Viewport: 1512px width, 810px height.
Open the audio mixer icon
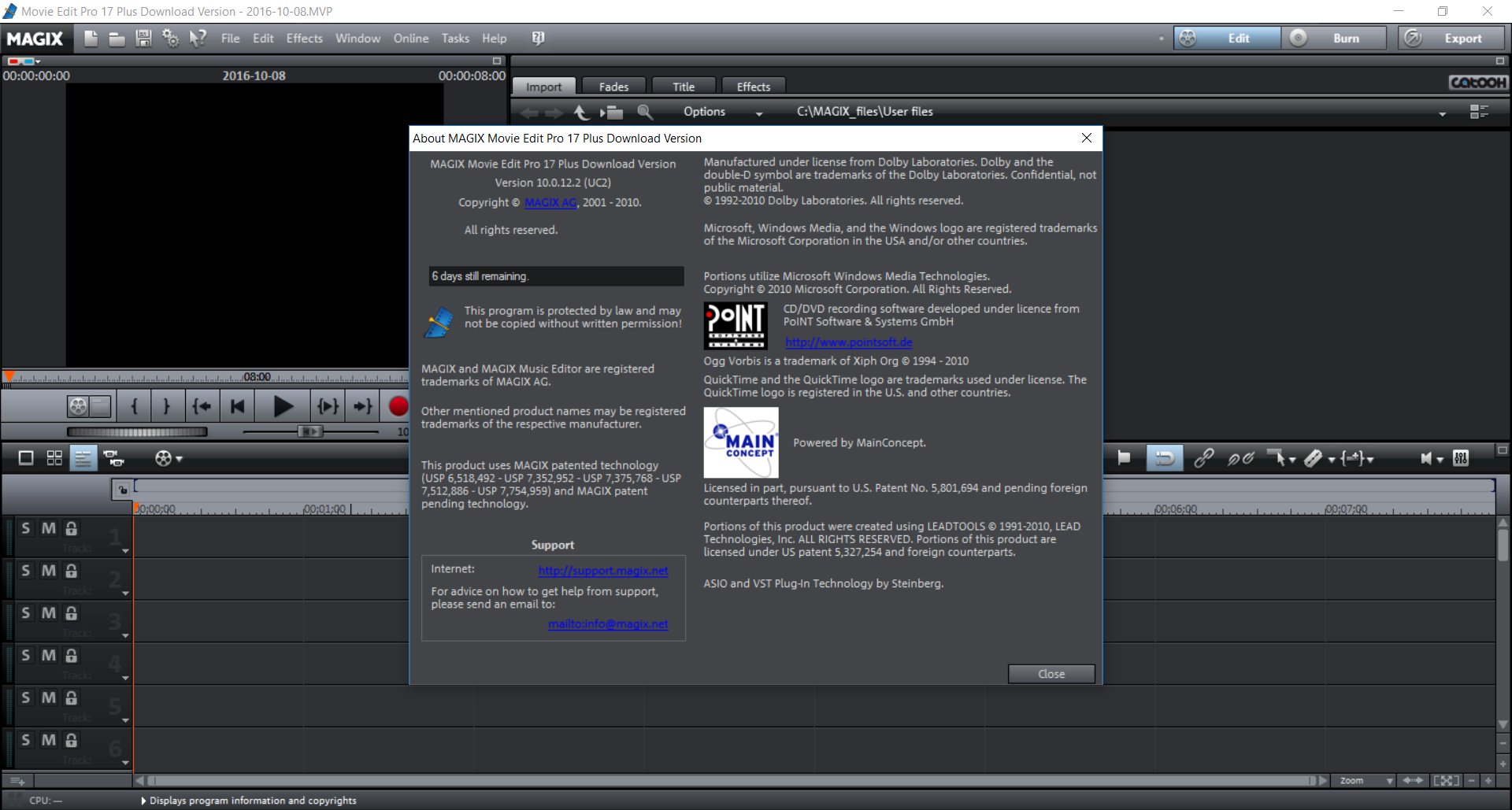point(1461,458)
